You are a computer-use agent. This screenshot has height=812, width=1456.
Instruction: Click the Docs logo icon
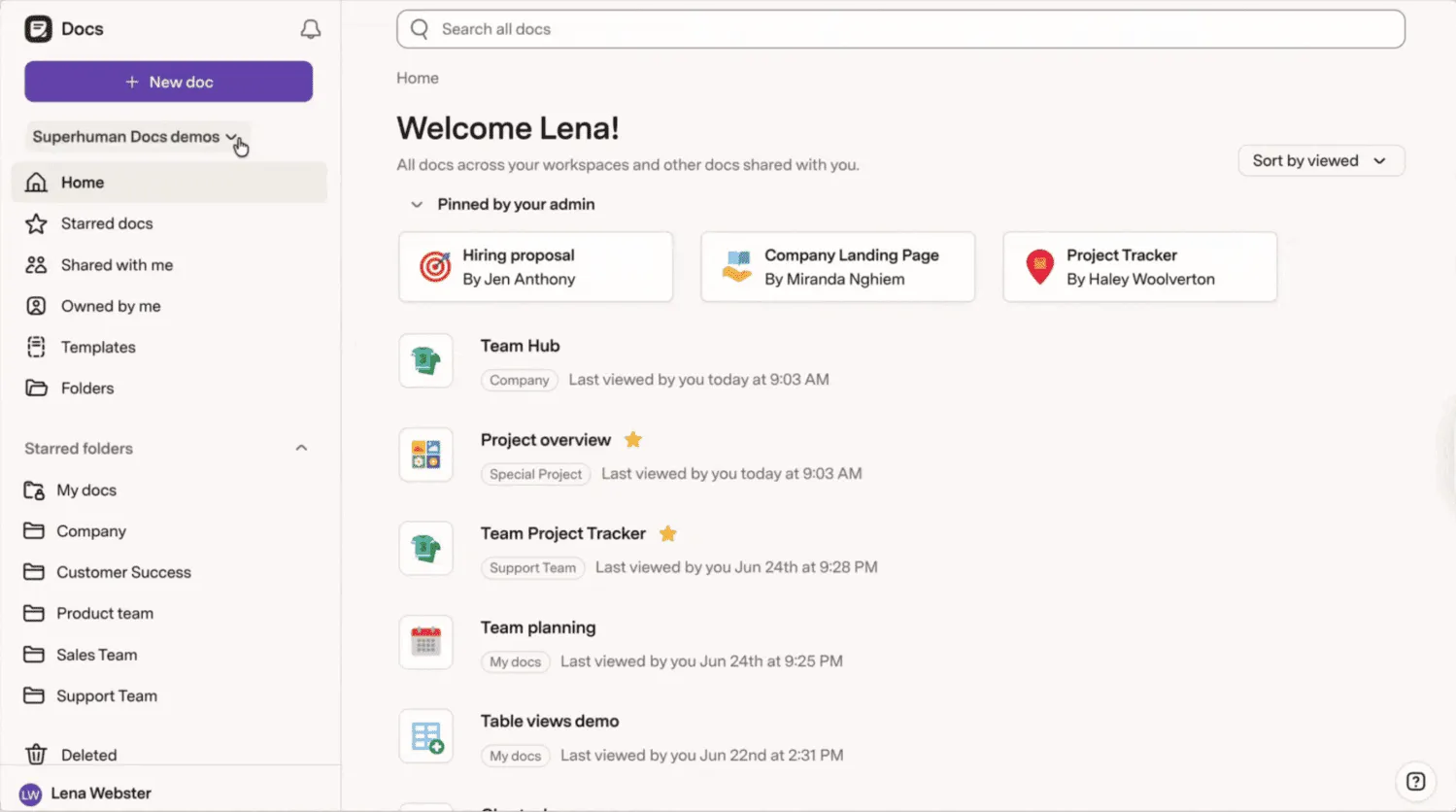(x=38, y=29)
